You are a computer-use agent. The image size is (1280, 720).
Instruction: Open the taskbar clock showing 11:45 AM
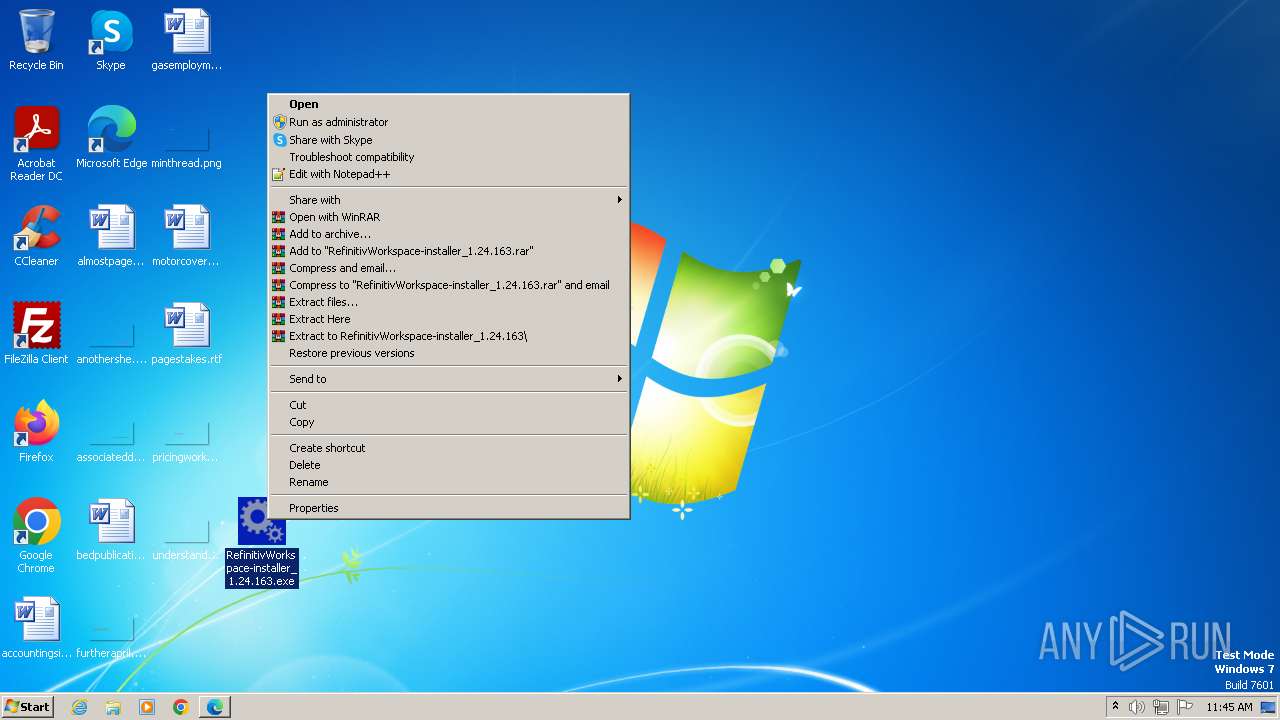(1229, 707)
